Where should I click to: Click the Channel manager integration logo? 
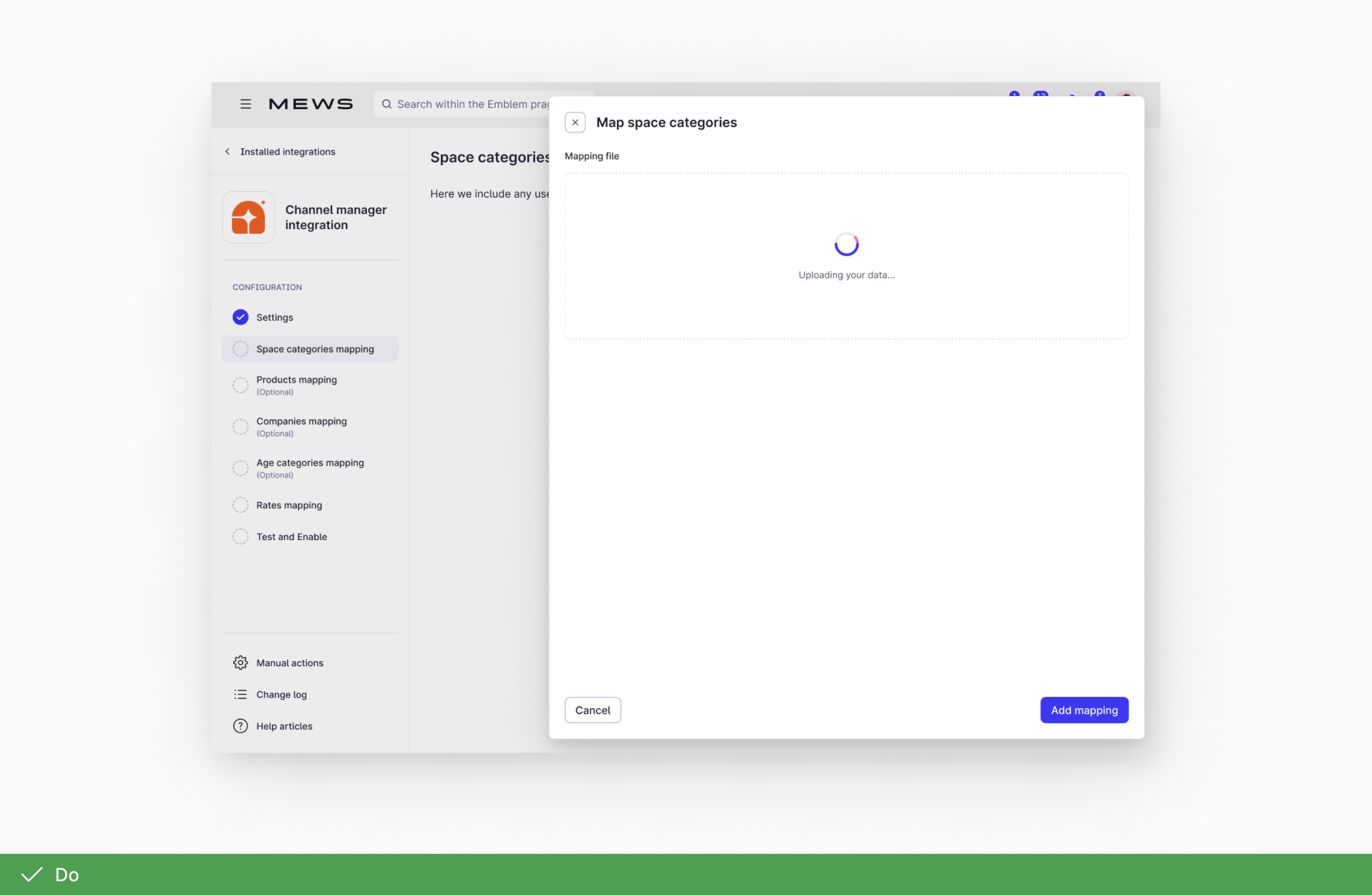click(x=248, y=217)
